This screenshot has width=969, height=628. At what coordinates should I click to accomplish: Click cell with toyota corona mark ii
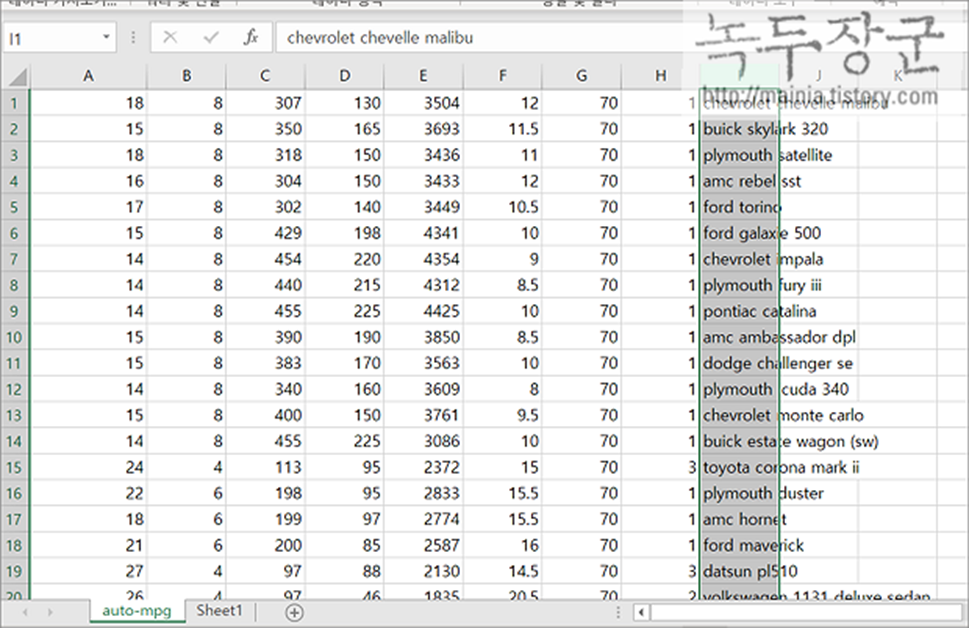click(739, 467)
